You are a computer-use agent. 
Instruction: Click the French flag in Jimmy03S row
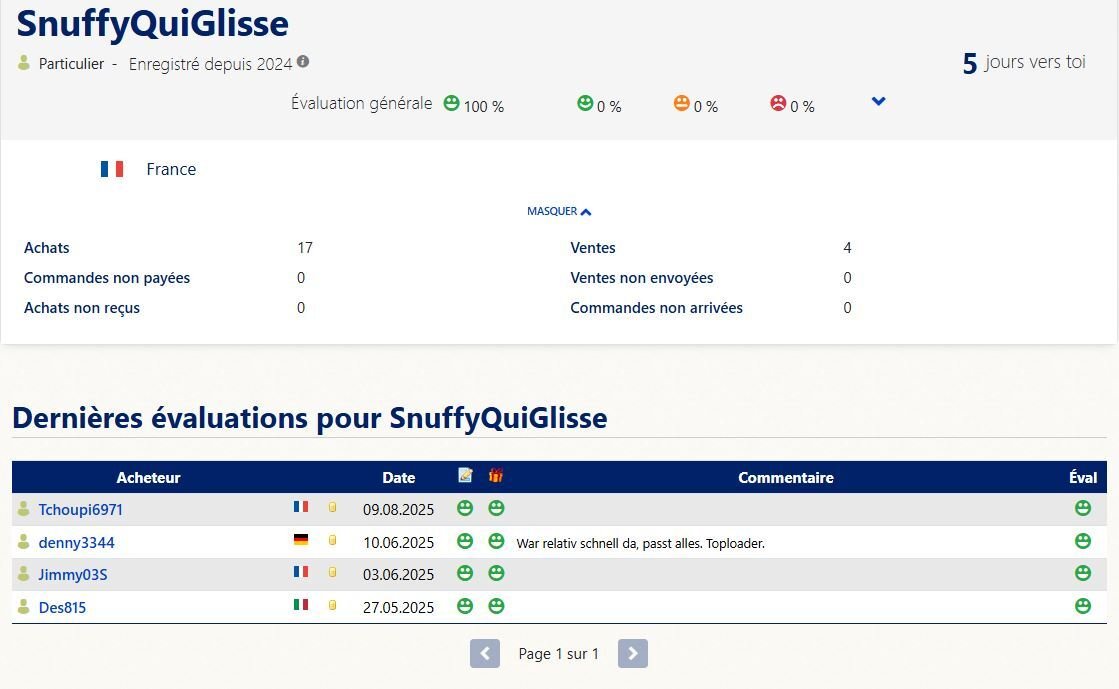pyautogui.click(x=301, y=572)
